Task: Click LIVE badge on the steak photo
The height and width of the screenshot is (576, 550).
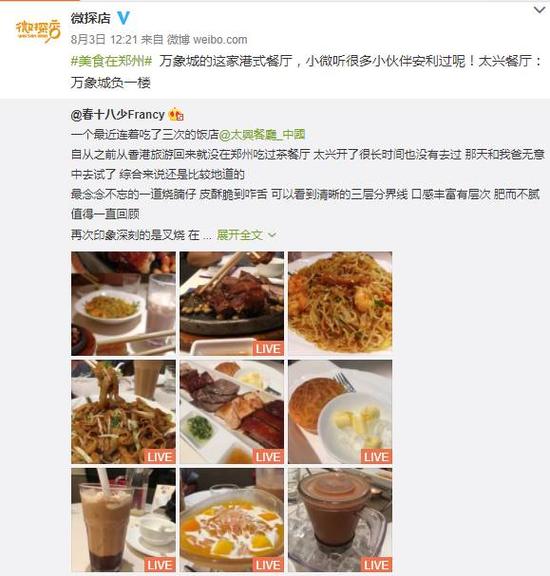Action: 268,349
